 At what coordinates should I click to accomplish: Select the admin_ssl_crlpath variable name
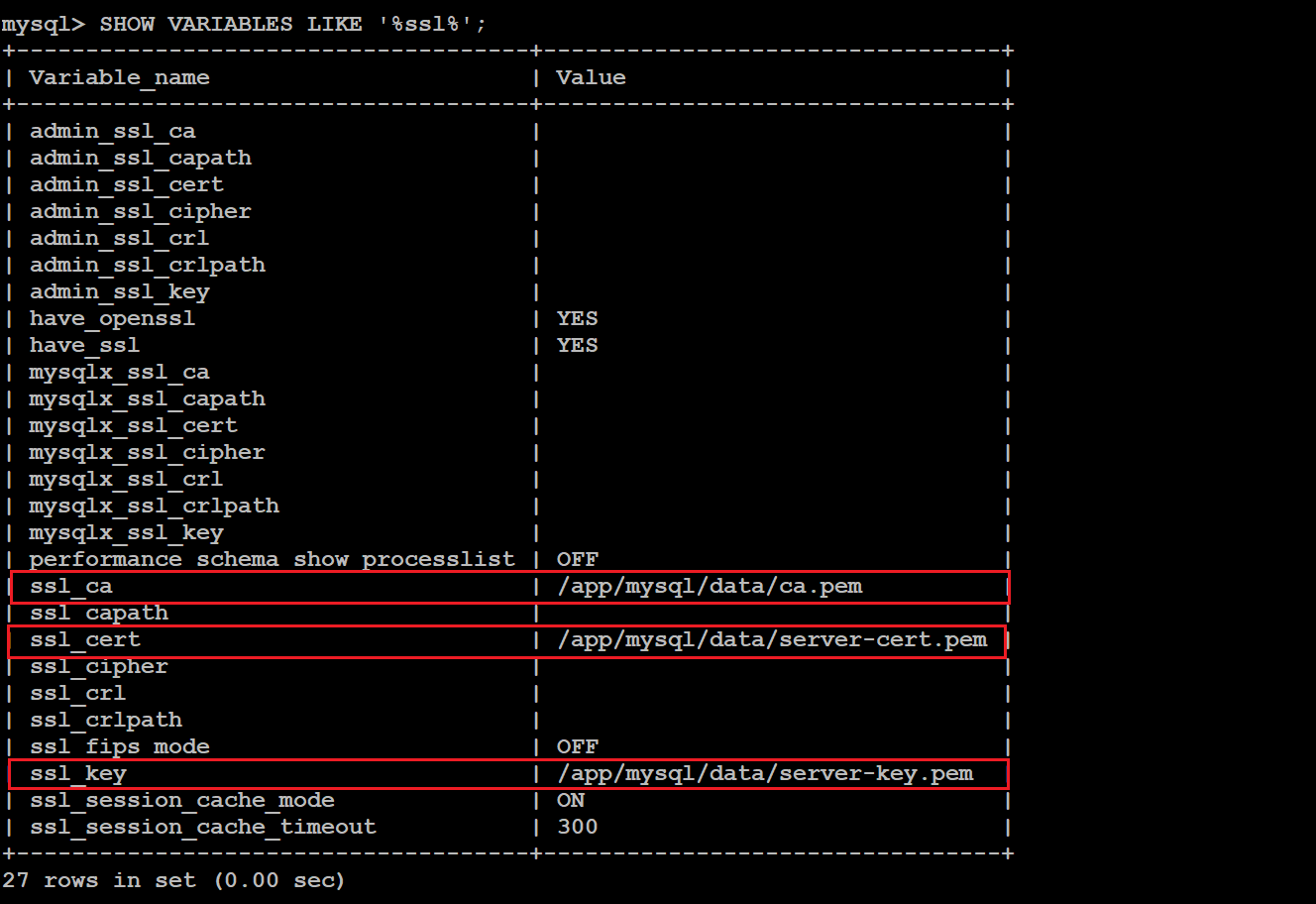point(147,265)
